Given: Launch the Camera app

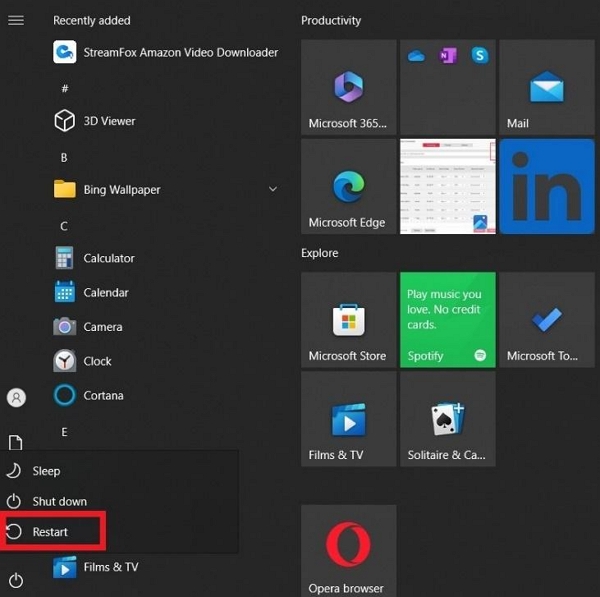Looking at the screenshot, I should click(x=88, y=327).
